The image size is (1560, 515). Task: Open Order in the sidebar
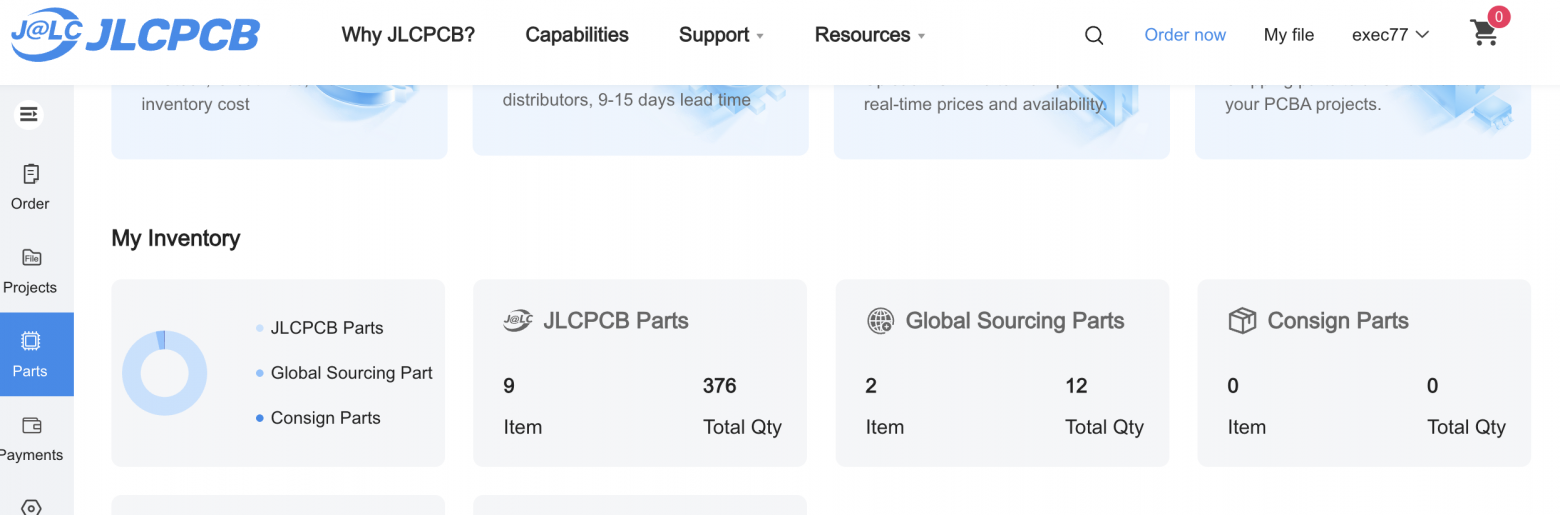pos(30,187)
